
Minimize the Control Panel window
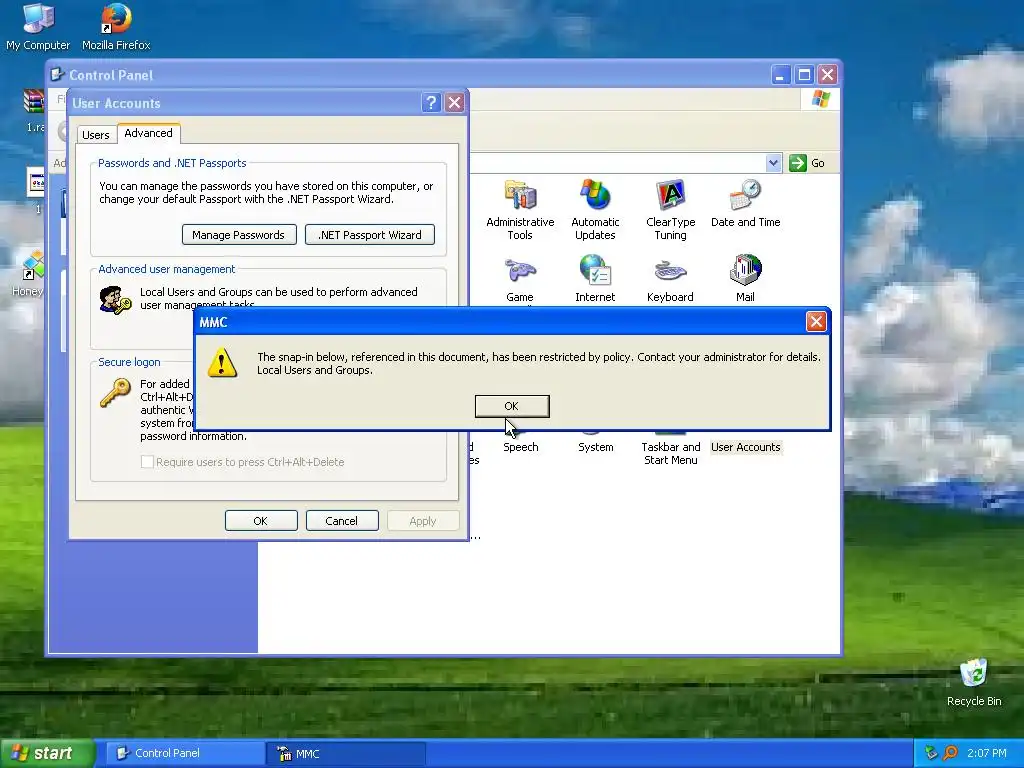[x=780, y=75]
